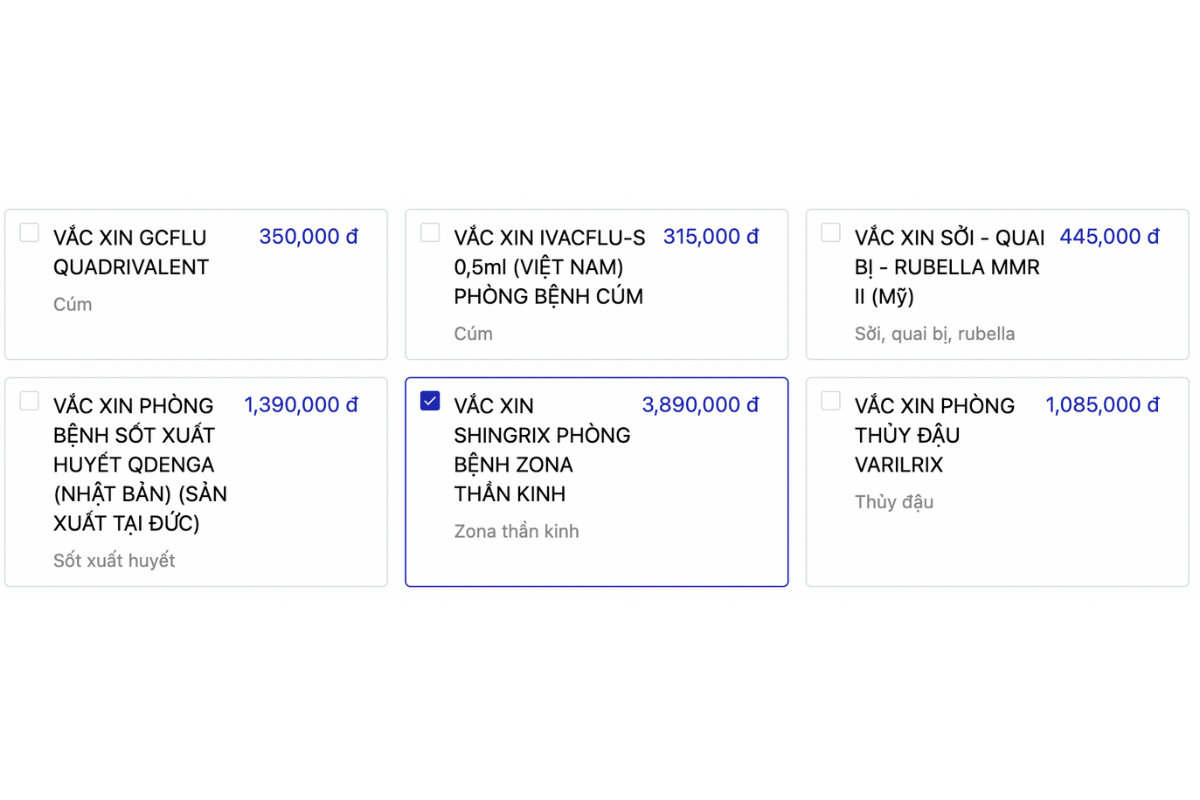The height and width of the screenshot is (800, 1200).
Task: Click the 'Zona thần kinh' subtitle text
Action: pos(517,531)
